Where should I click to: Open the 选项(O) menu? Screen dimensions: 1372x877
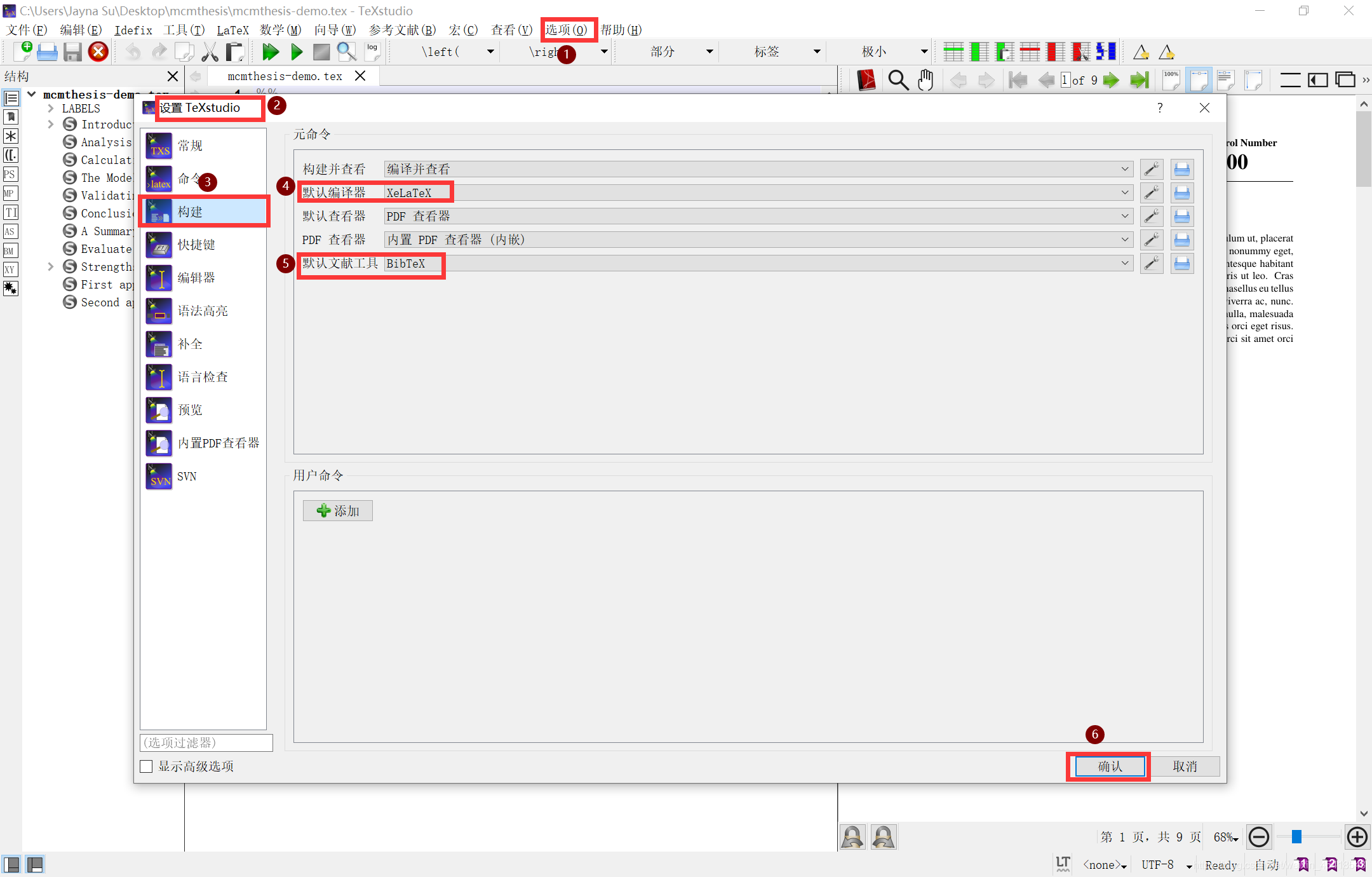pos(567,30)
